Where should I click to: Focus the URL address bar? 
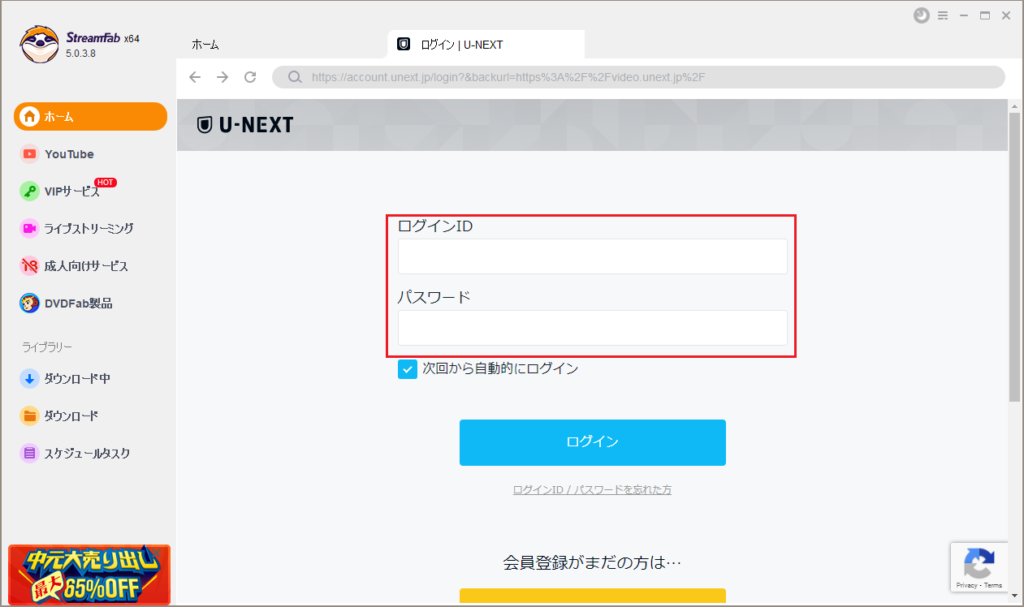pos(638,77)
